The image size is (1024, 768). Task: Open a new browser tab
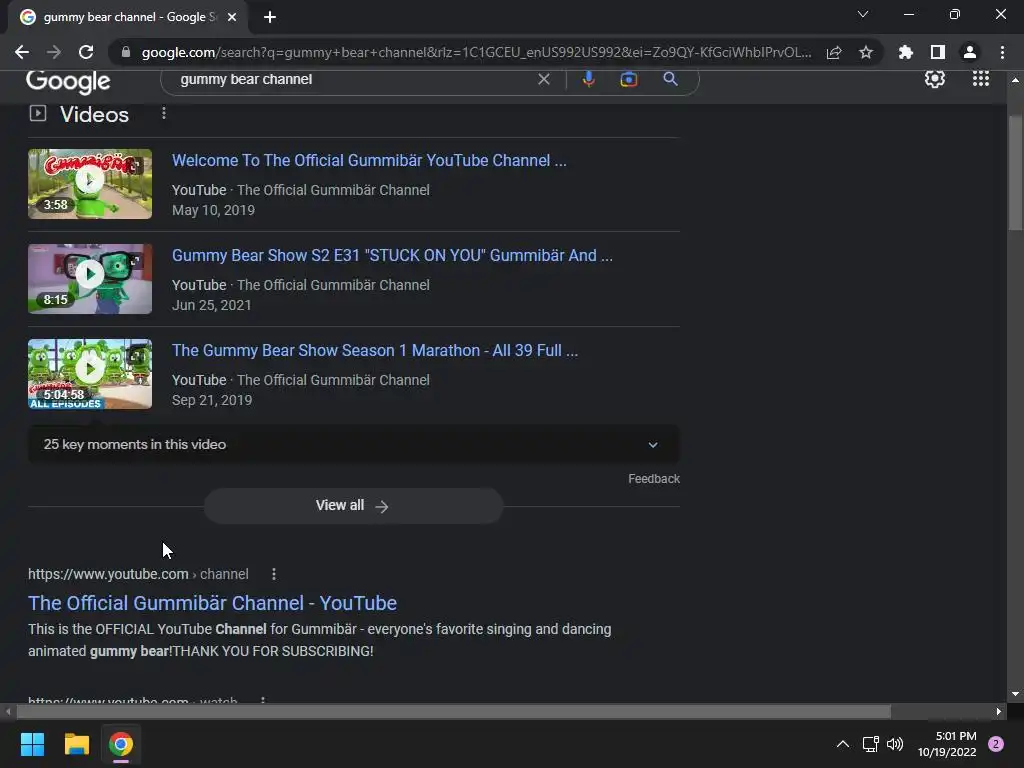(270, 17)
